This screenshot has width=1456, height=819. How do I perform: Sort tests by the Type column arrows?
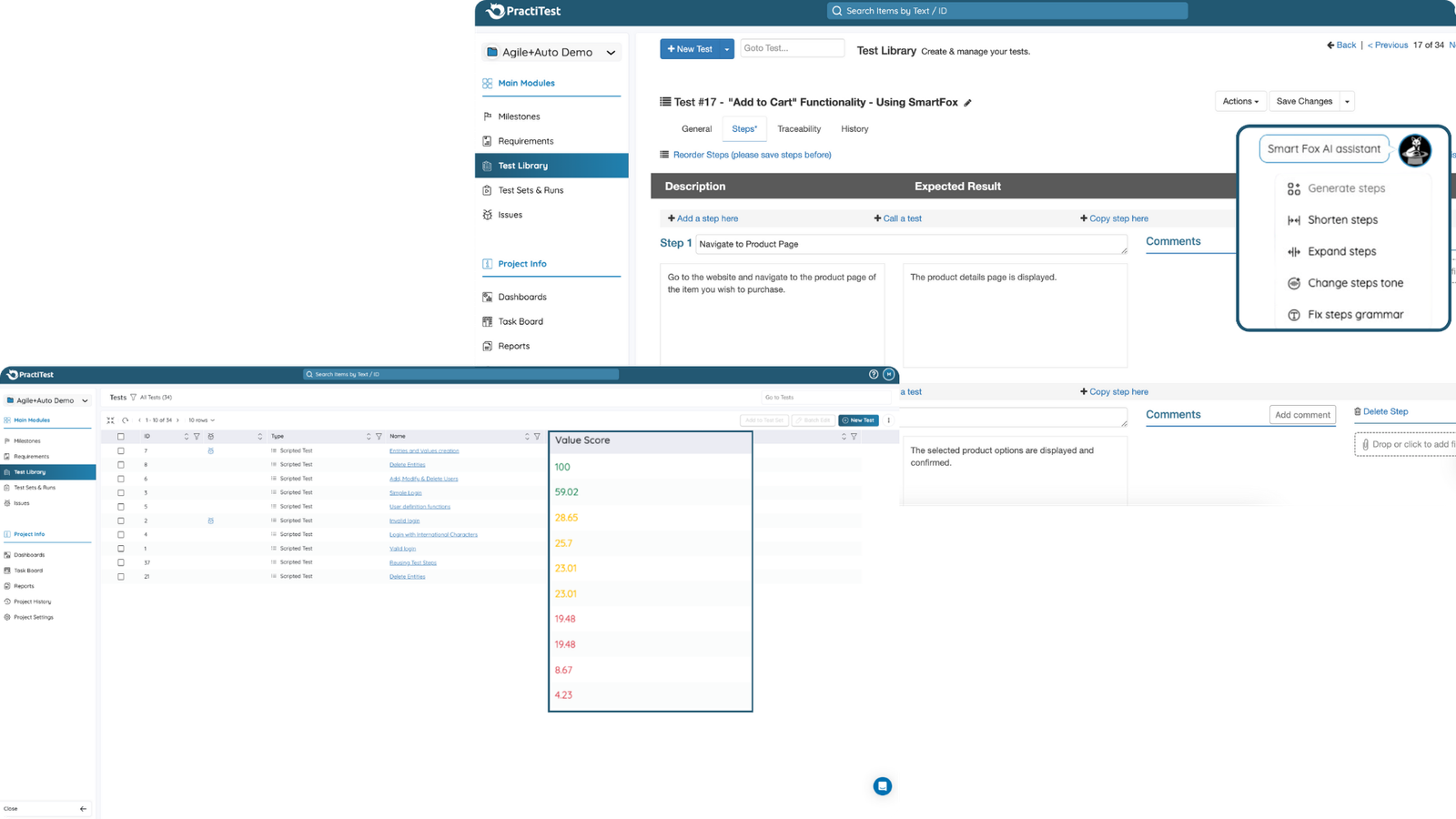click(369, 437)
